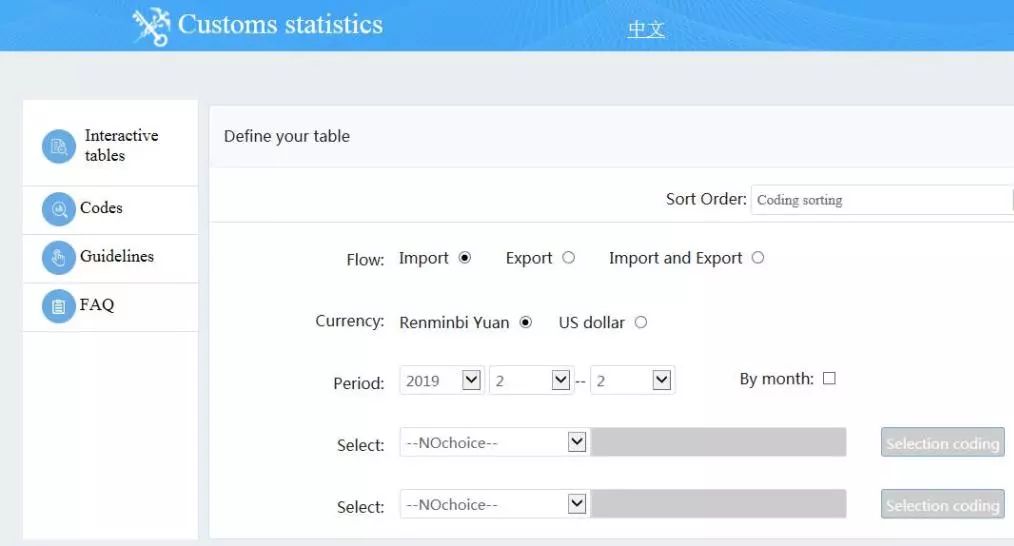This screenshot has width=1014, height=546.
Task: Click the Customs statistics logo icon
Action: click(151, 26)
